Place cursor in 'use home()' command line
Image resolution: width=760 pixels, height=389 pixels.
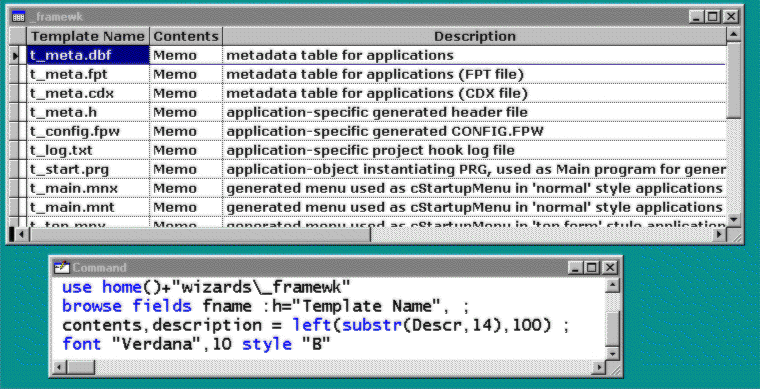coord(206,287)
